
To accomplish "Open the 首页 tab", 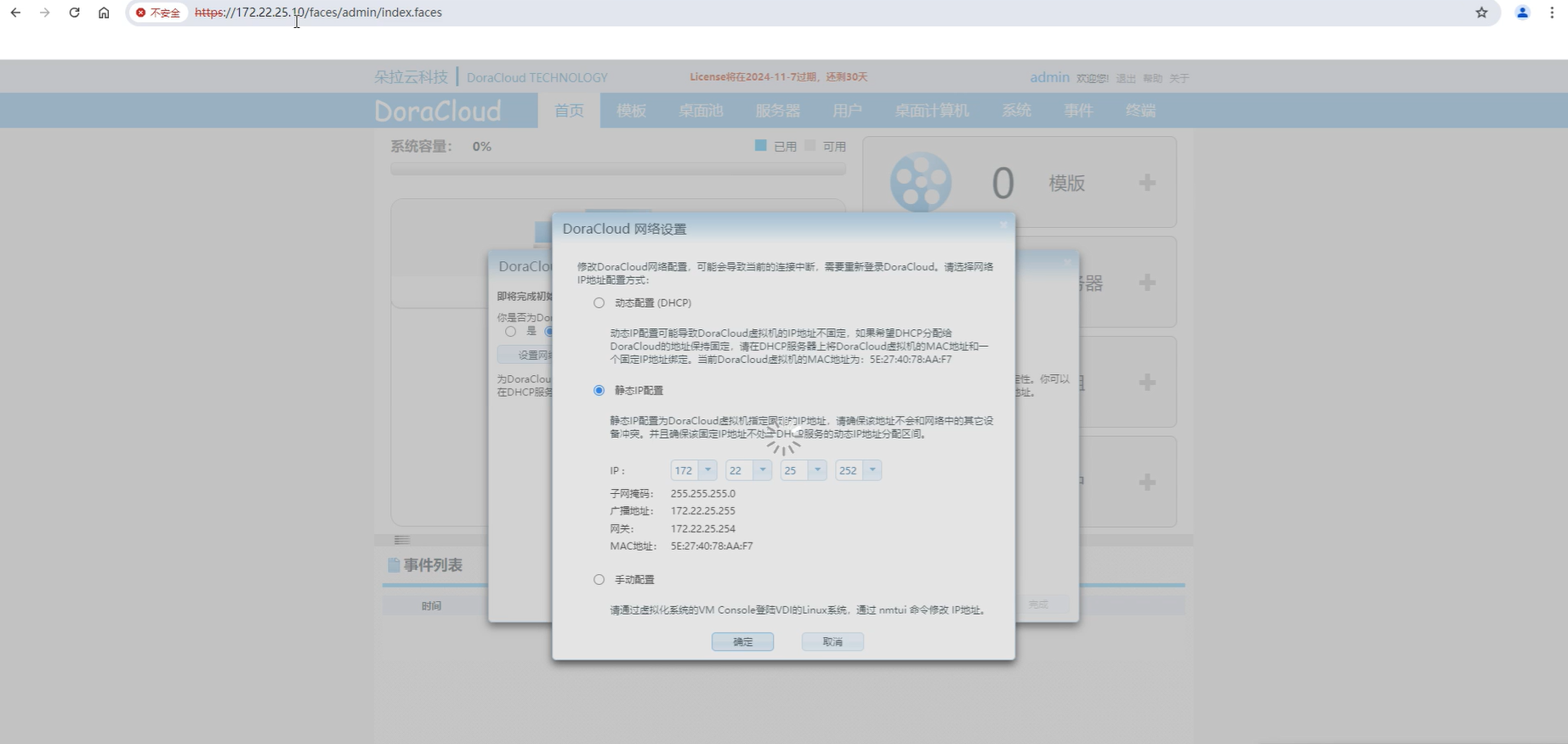I will coord(569,111).
